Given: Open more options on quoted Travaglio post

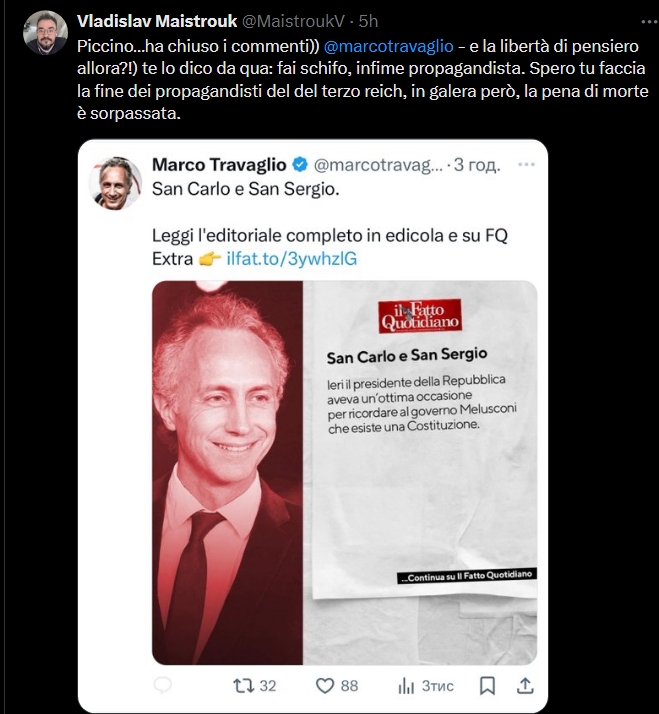Looking at the screenshot, I should tap(526, 164).
